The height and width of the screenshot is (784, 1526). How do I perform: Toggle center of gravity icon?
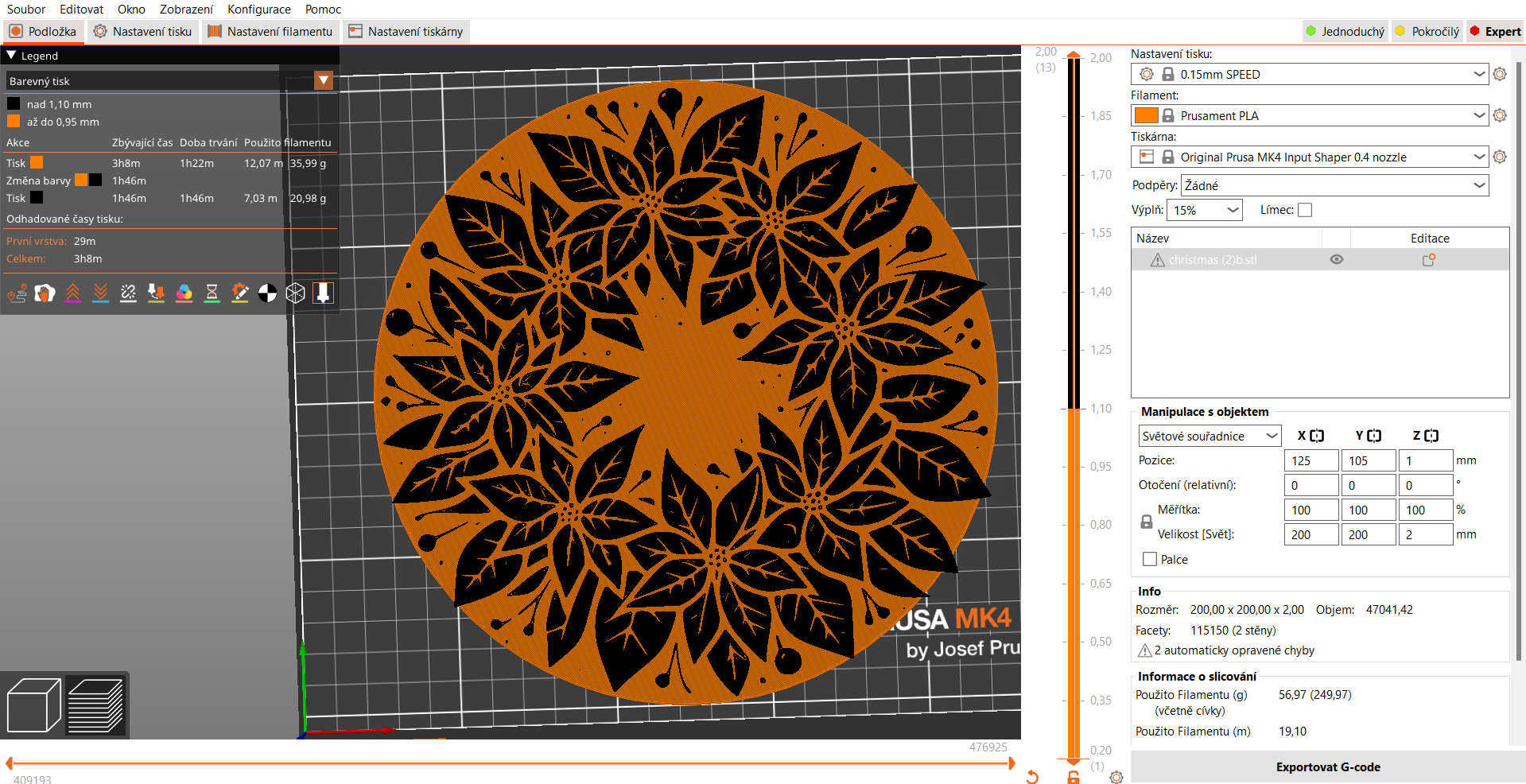coord(268,293)
